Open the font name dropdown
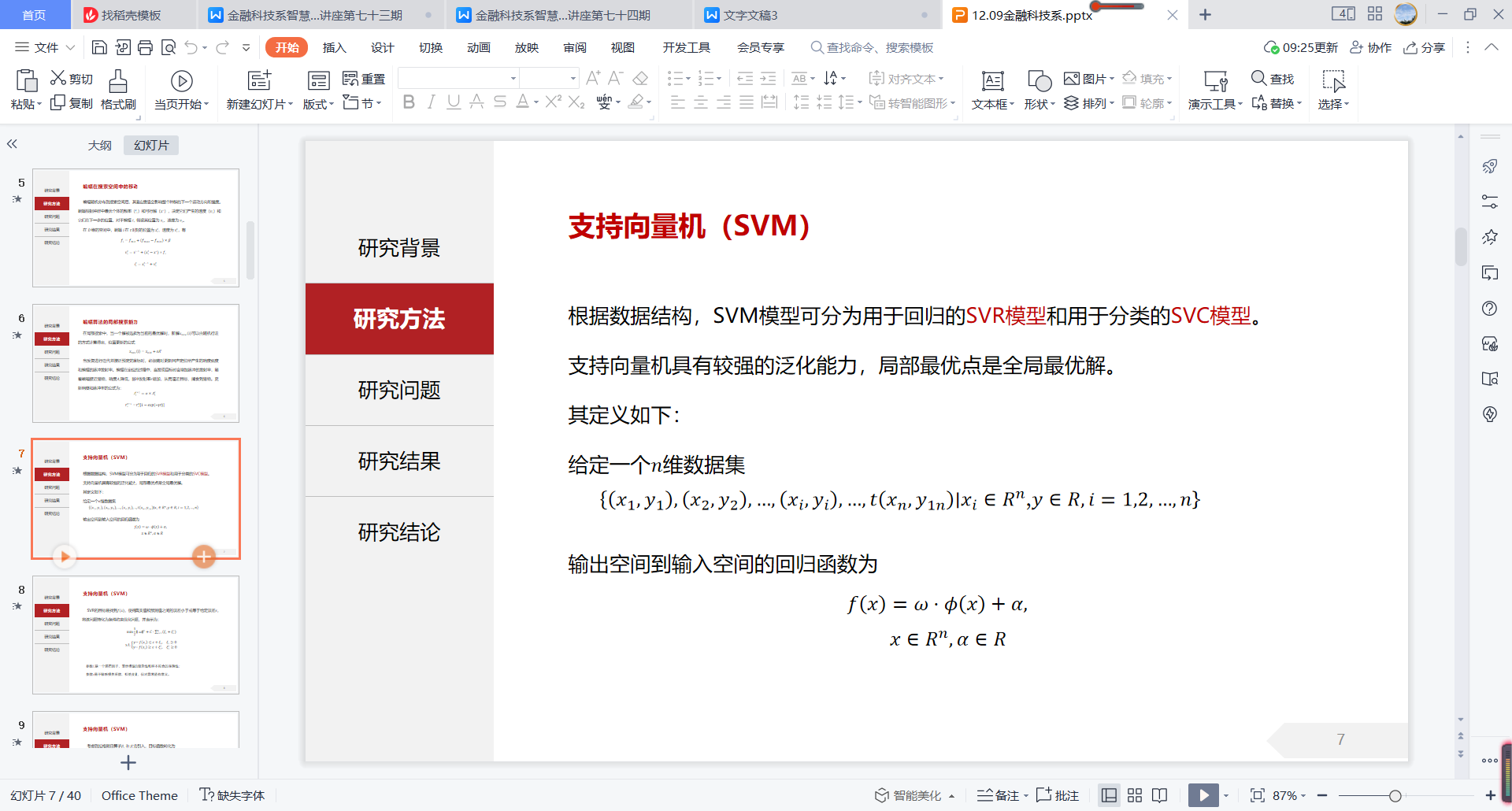This screenshot has width=1512, height=811. coord(513,78)
